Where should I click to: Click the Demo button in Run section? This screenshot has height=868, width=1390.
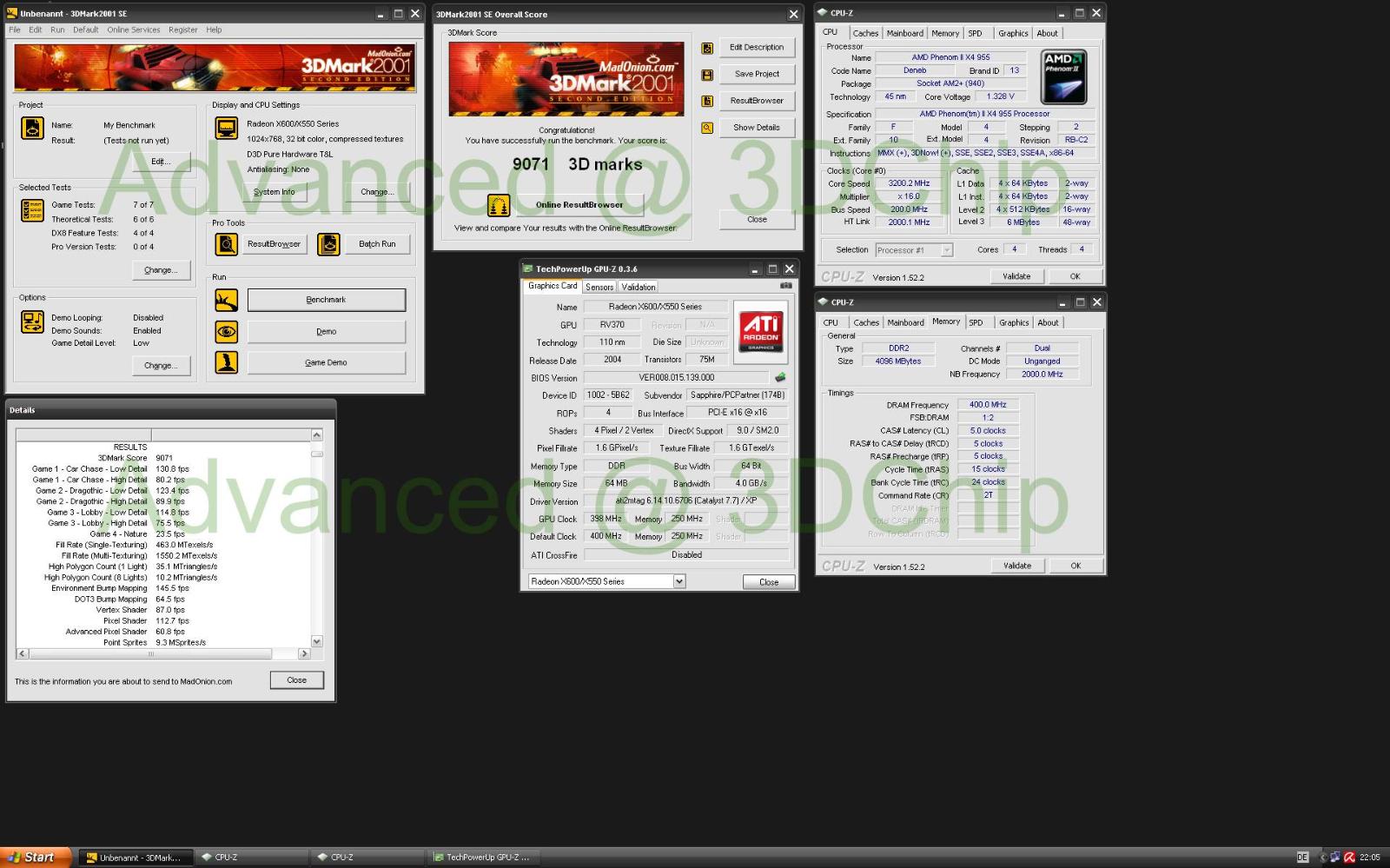pyautogui.click(x=326, y=331)
